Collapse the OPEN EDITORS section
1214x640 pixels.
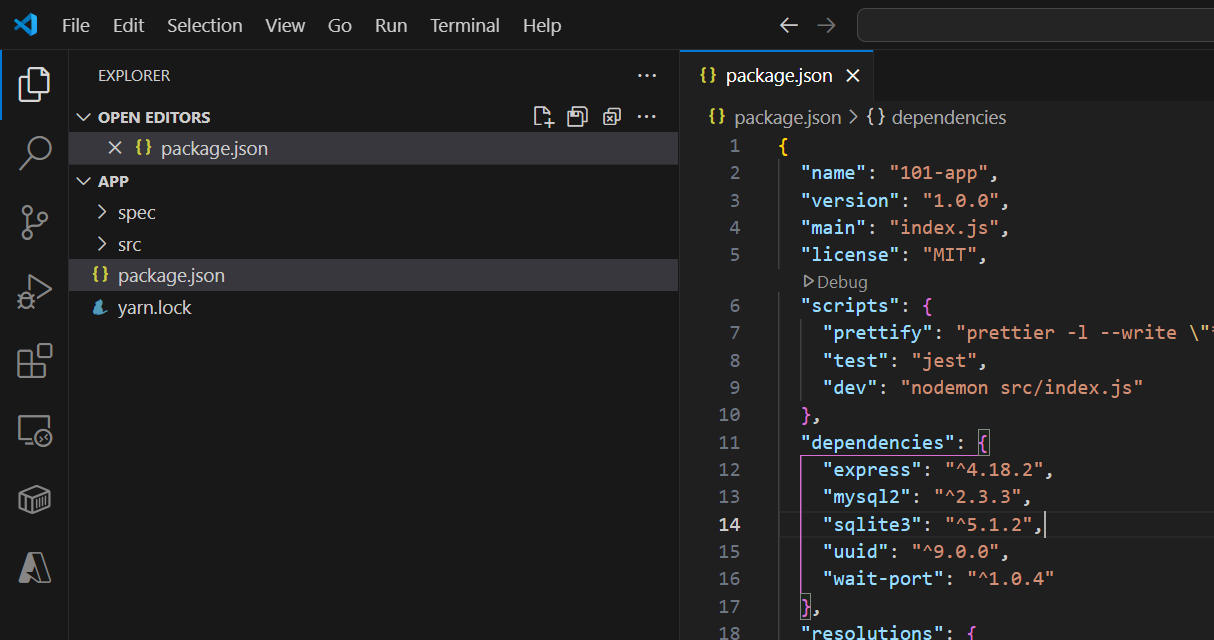click(83, 116)
